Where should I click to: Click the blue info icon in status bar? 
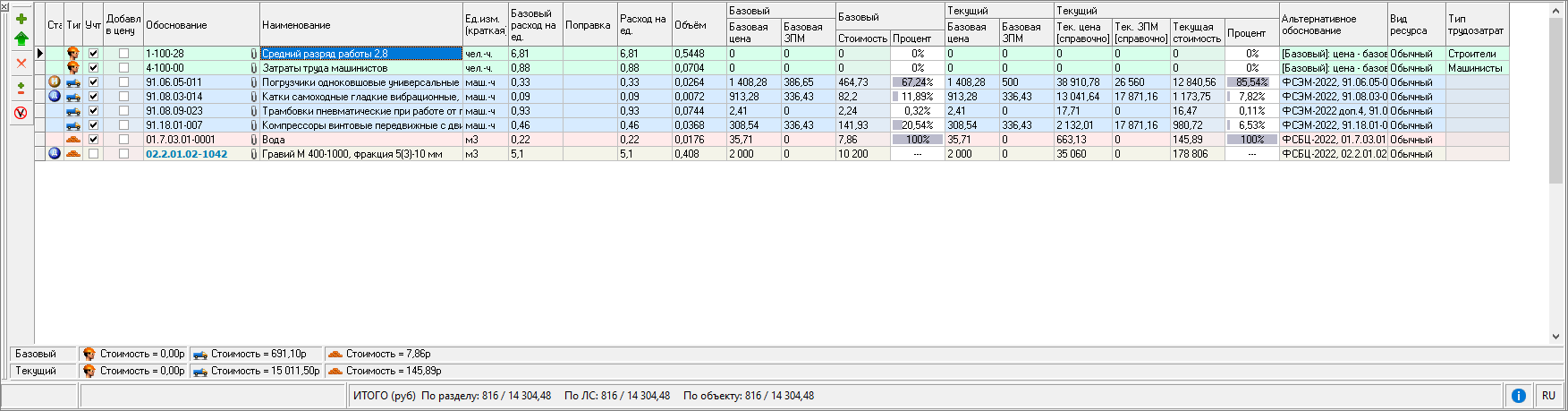(1518, 396)
